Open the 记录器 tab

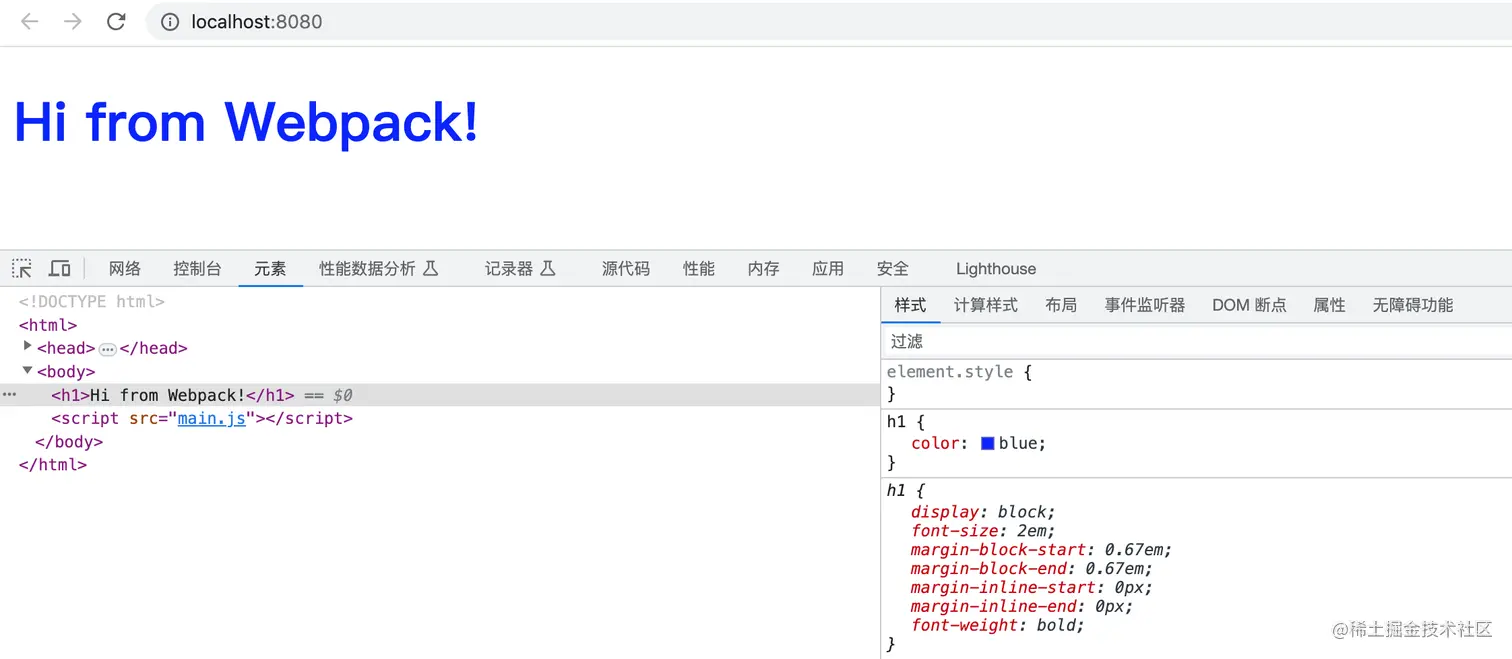(520, 268)
